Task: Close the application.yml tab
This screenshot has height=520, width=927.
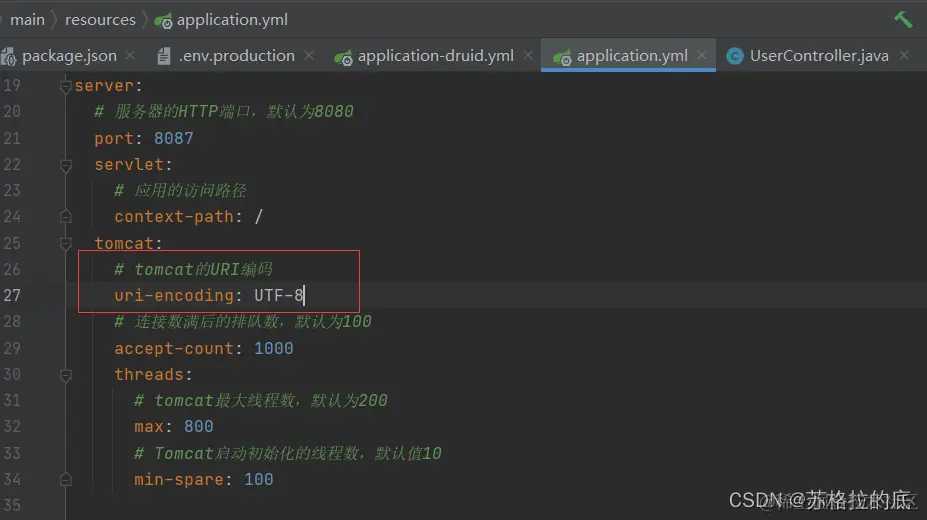Action: tap(702, 55)
